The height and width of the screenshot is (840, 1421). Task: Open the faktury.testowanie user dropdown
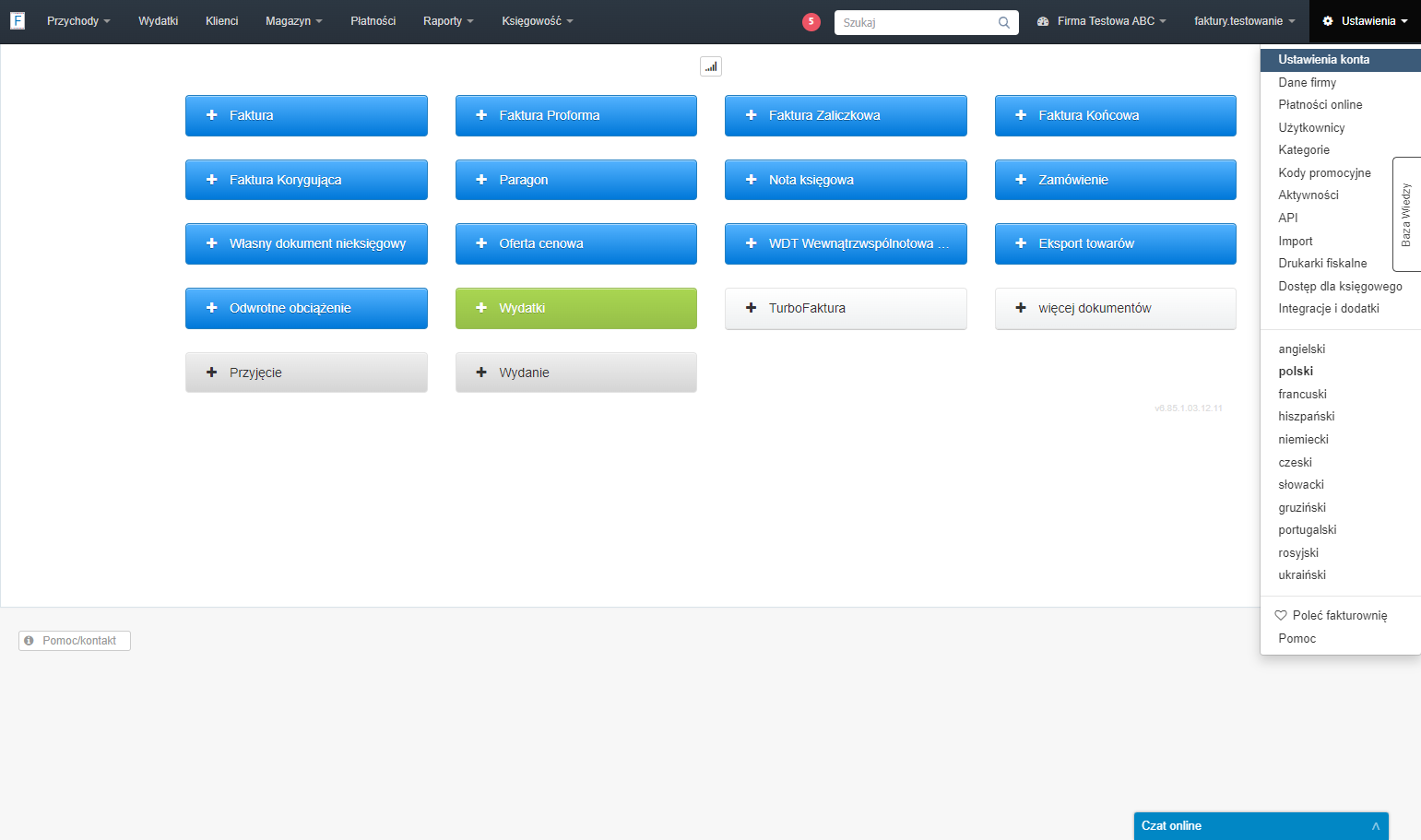1244,21
